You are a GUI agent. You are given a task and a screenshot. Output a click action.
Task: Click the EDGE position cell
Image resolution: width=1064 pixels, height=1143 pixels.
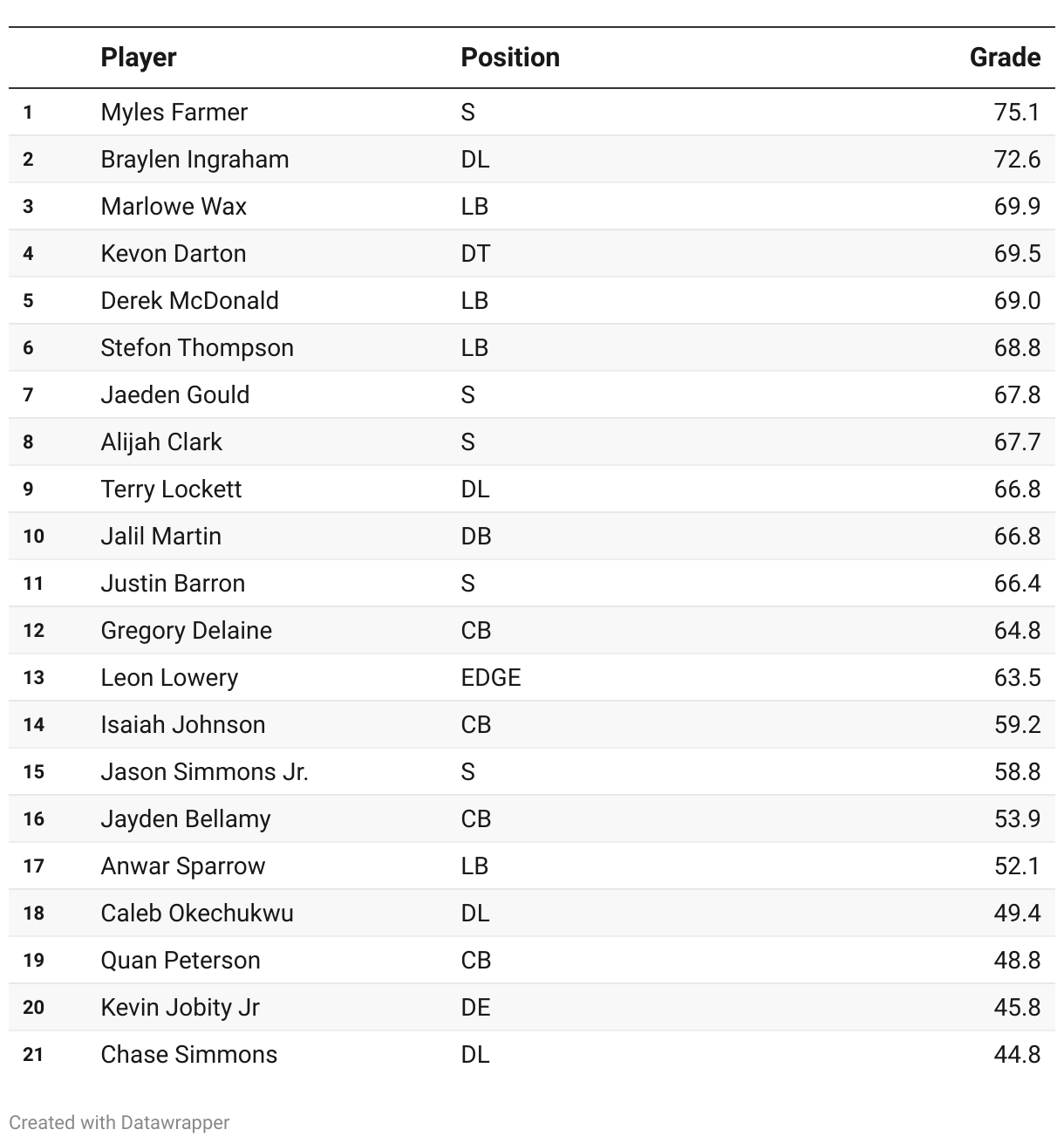491,677
